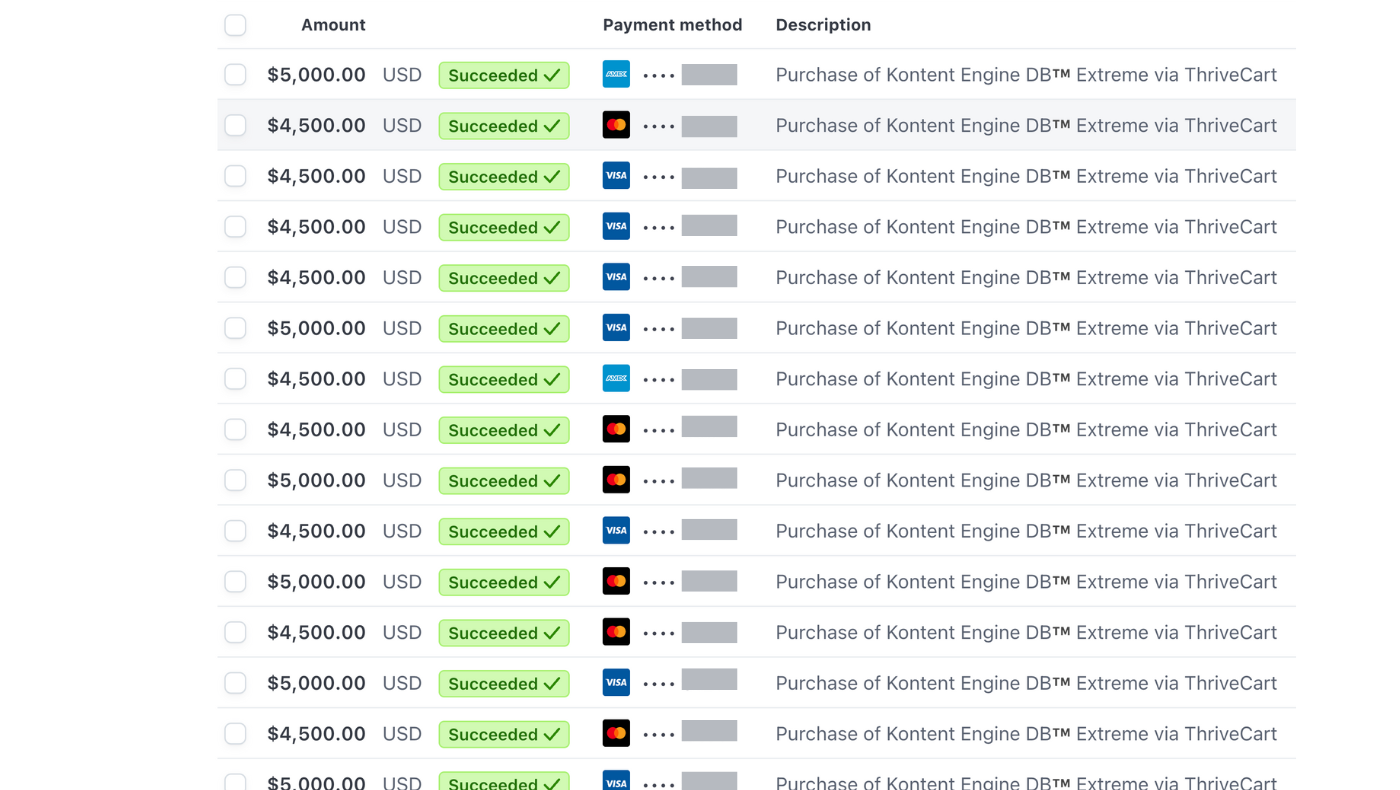Viewport: 1400px width, 790px height.
Task: Click the Mastercard icon in the second payment row
Action: (x=616, y=126)
